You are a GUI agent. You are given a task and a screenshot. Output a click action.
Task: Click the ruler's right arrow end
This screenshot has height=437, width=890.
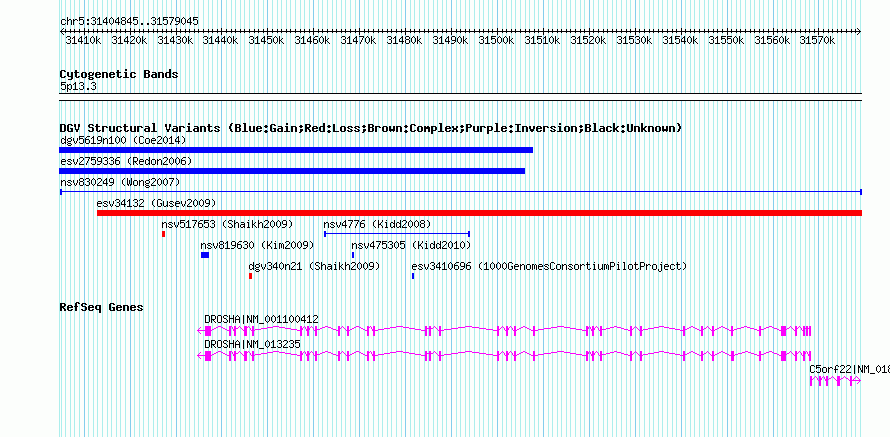click(859, 31)
